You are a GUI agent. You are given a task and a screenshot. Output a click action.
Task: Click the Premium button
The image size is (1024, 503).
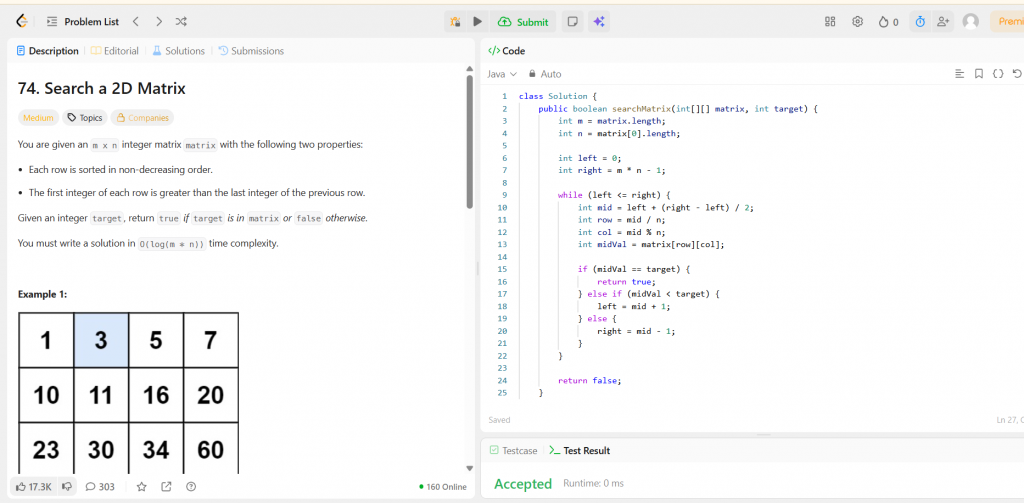click(1007, 22)
